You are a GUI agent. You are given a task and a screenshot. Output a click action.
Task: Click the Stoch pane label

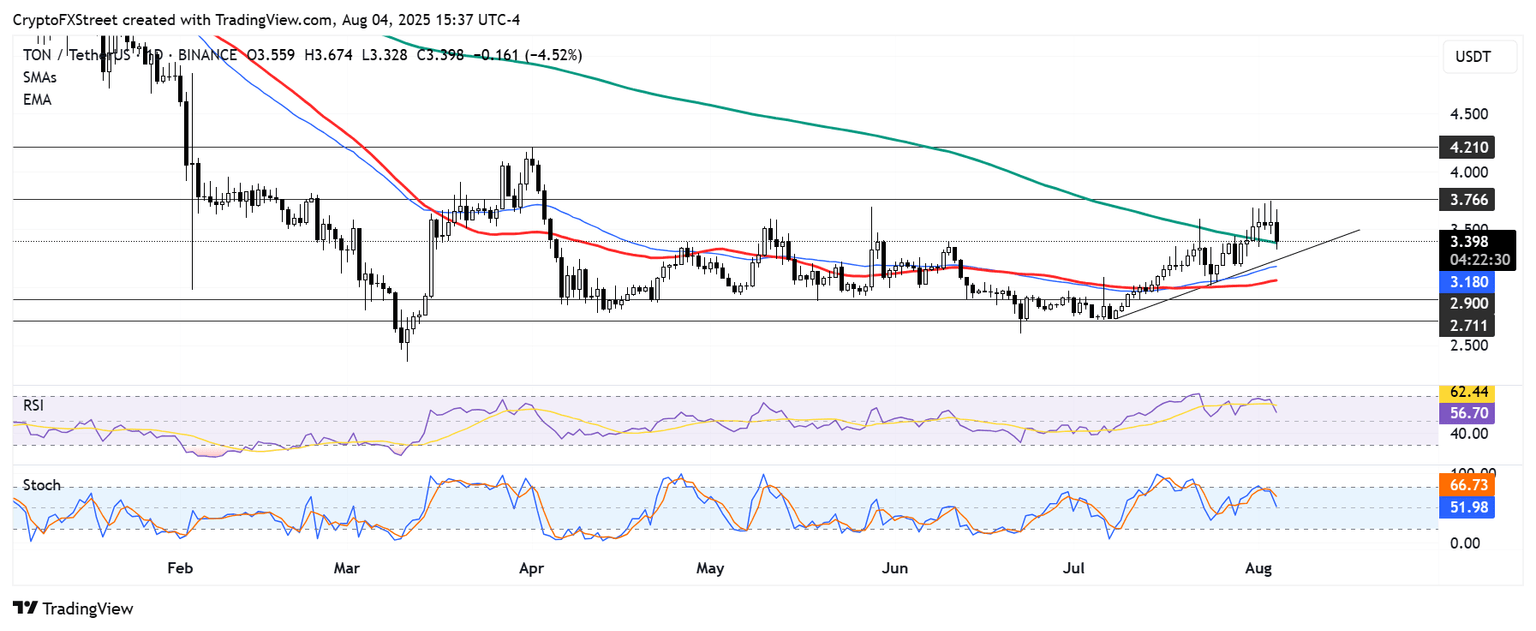[42, 485]
